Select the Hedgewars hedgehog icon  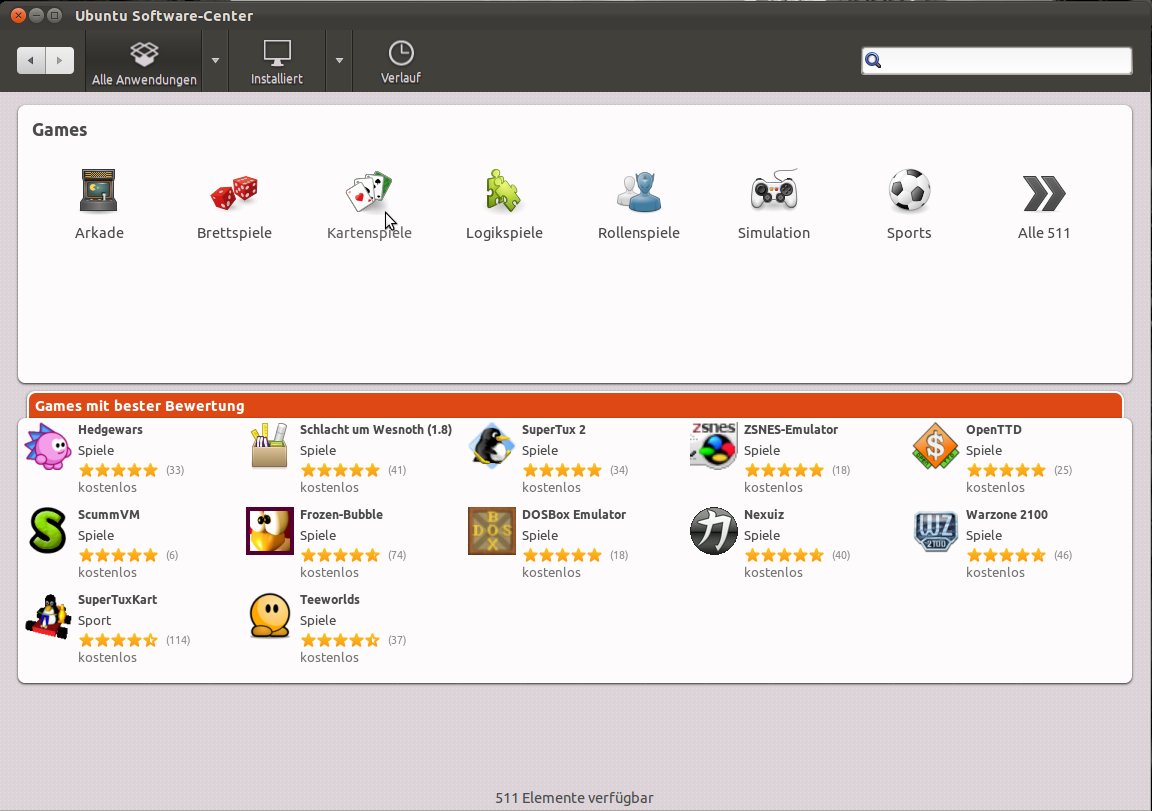coord(48,446)
